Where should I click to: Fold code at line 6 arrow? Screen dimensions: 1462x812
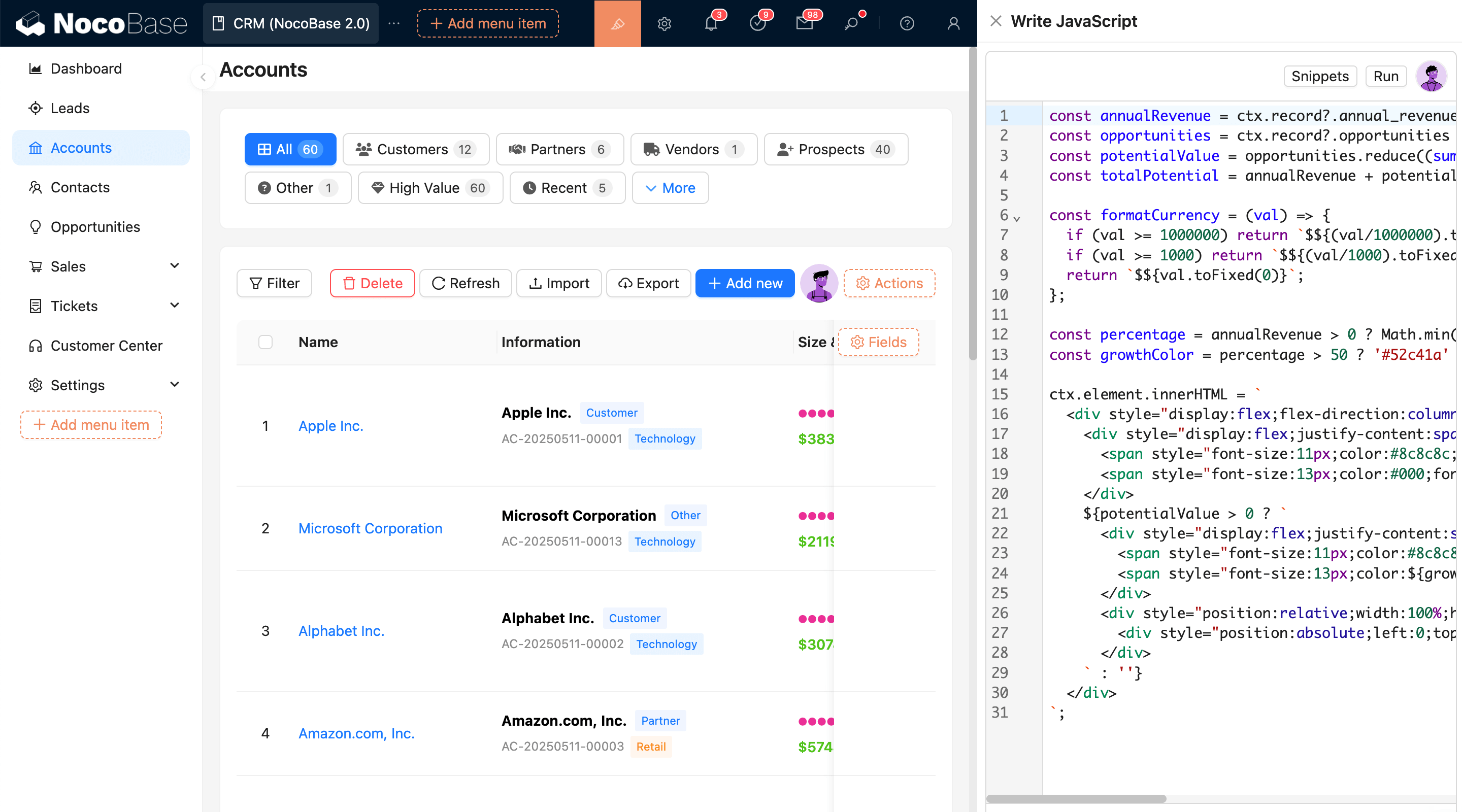1016,218
